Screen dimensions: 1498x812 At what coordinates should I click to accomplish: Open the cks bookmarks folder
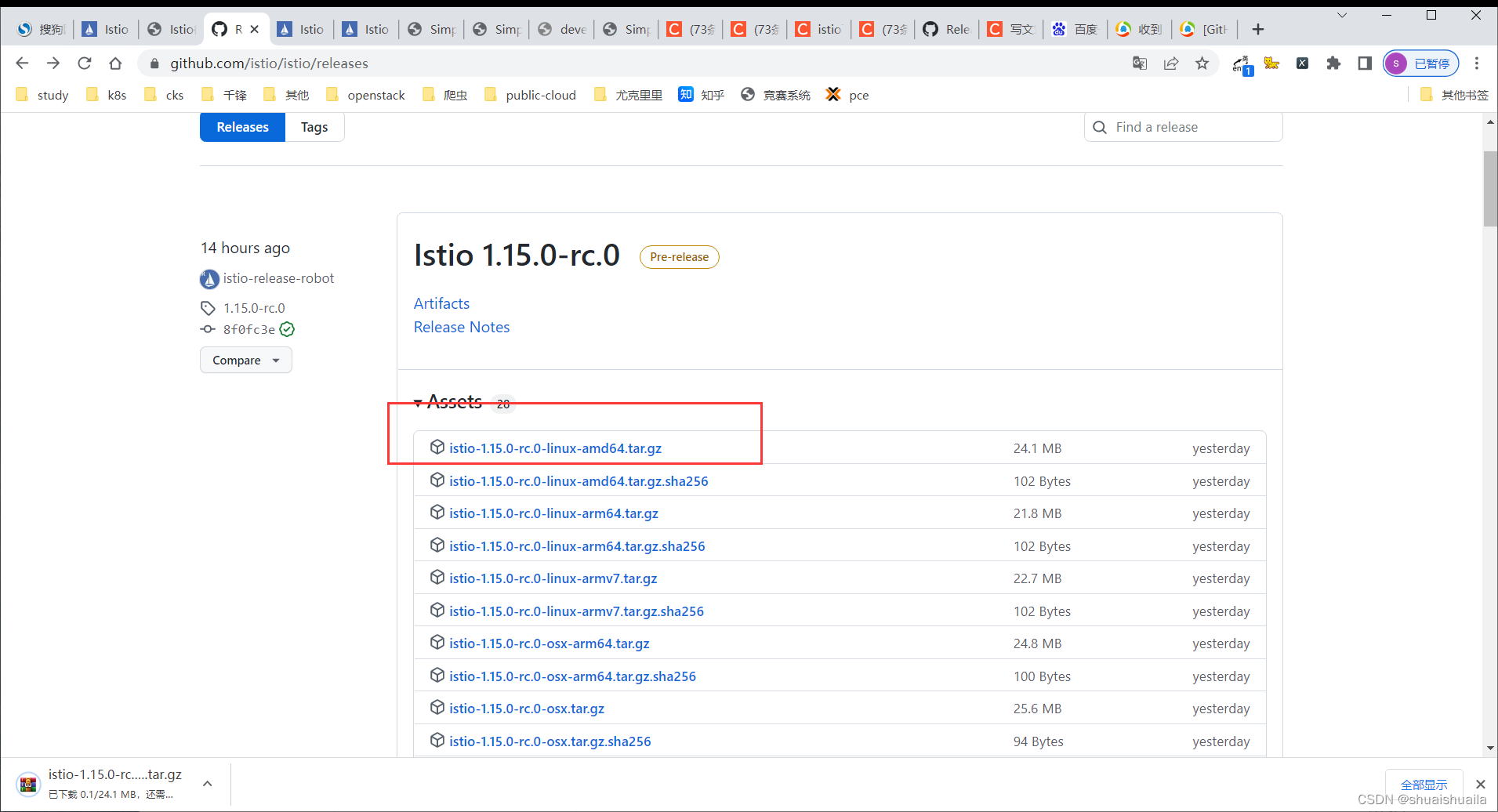click(164, 95)
